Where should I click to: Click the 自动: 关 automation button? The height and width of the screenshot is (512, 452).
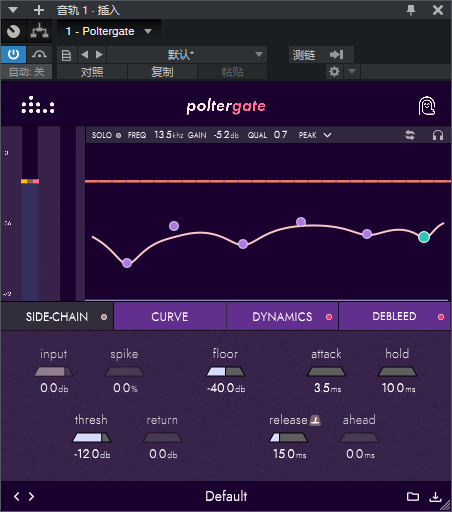tap(26, 72)
